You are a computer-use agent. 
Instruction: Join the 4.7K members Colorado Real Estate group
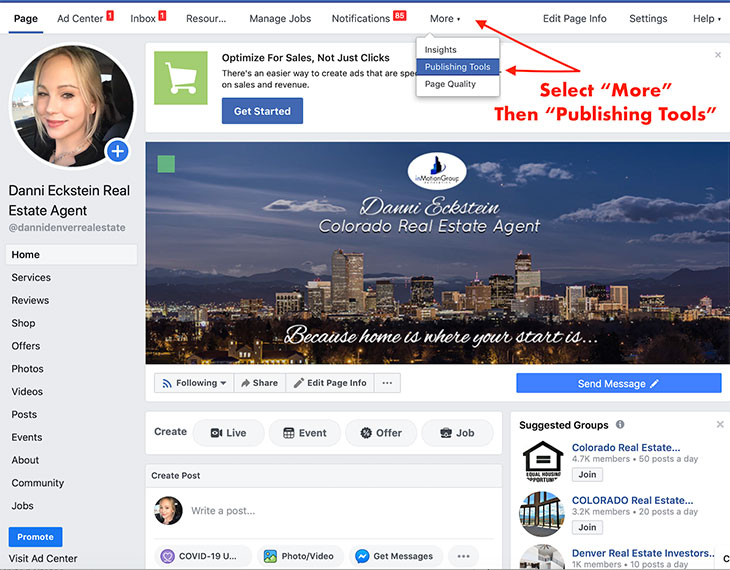tap(587, 475)
